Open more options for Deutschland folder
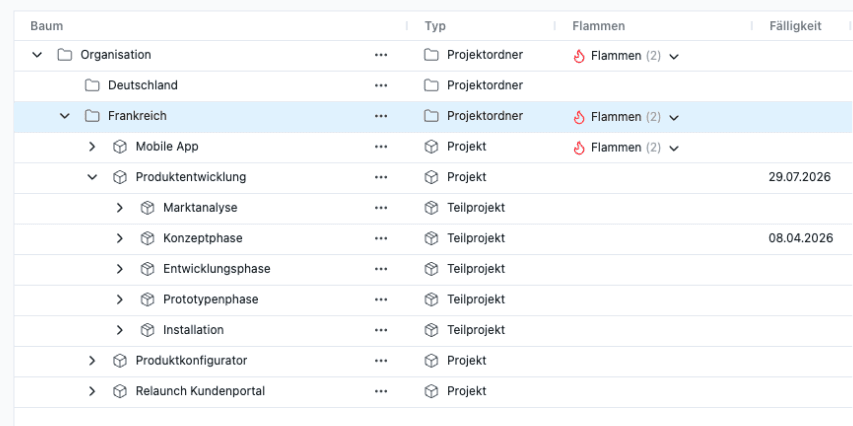The height and width of the screenshot is (426, 853). [x=381, y=86]
